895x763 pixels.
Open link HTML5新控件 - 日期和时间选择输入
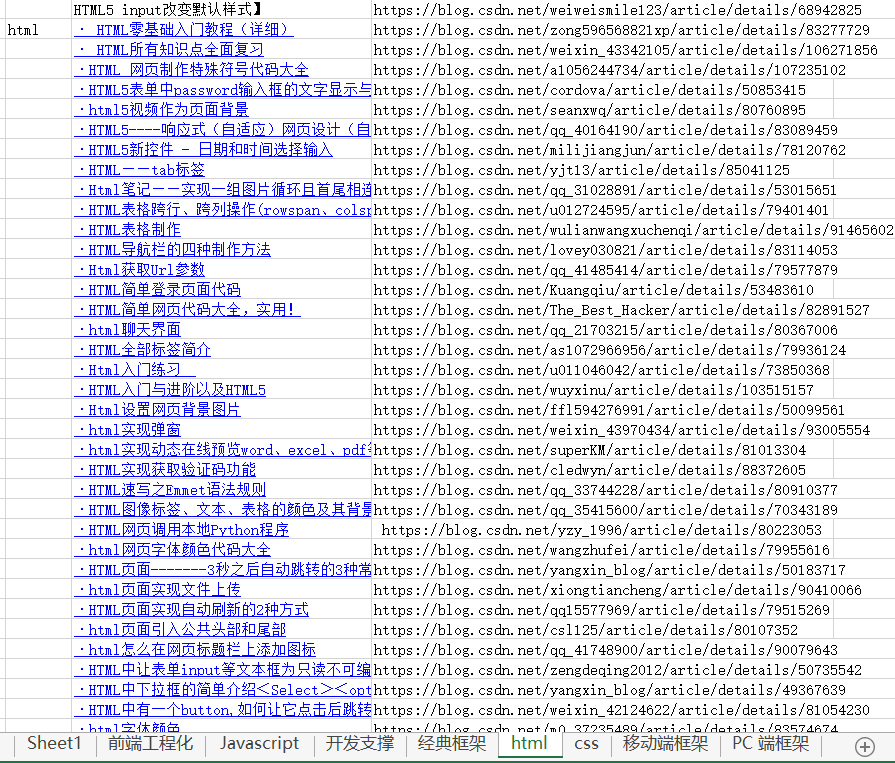click(x=203, y=150)
